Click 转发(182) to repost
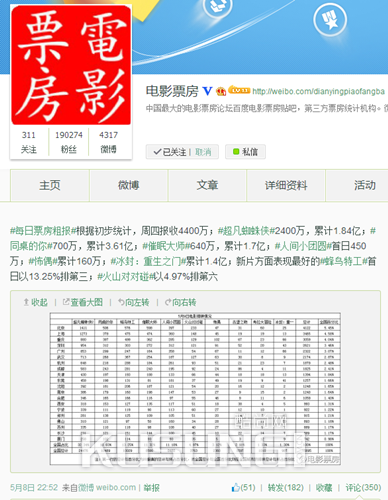Image resolution: width=388 pixels, height=500 pixels. (x=286, y=488)
